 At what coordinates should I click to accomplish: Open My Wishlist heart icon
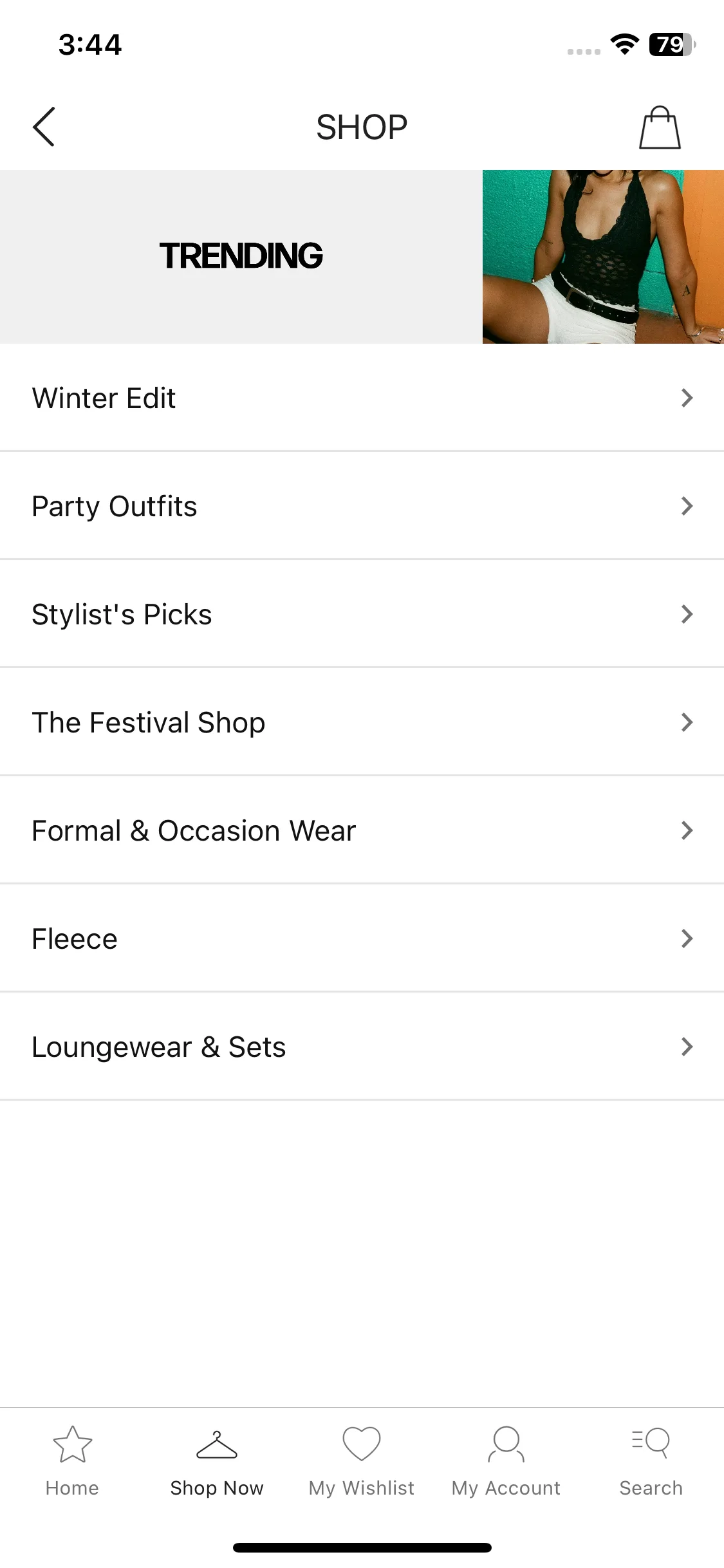click(x=362, y=1443)
